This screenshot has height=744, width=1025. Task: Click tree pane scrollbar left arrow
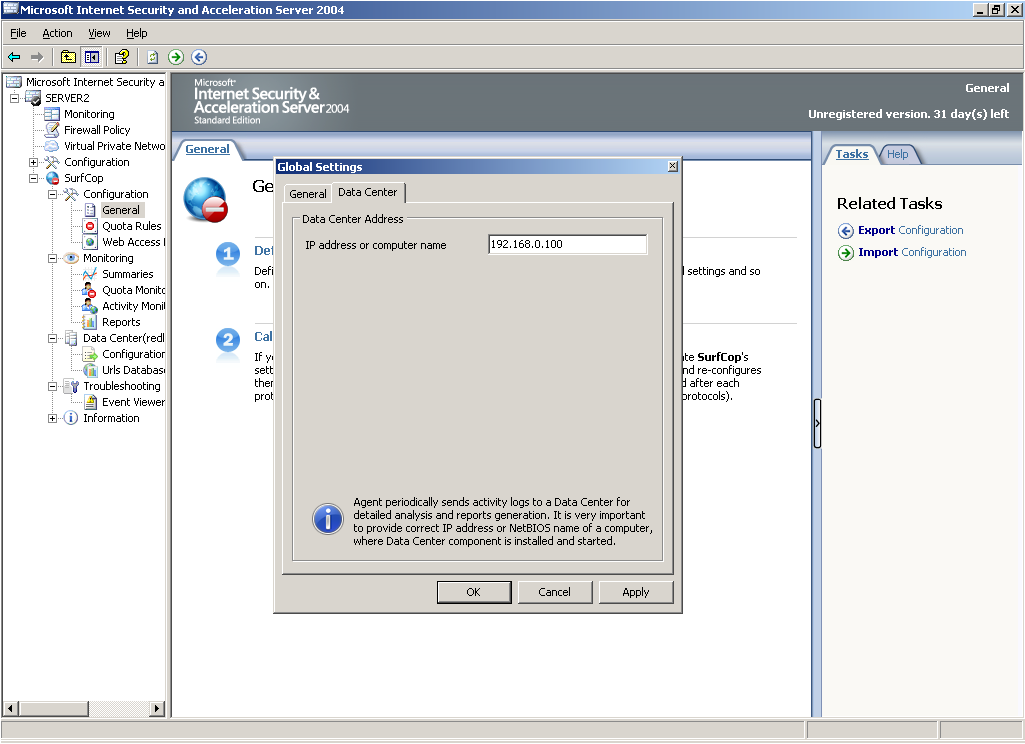tap(10, 709)
